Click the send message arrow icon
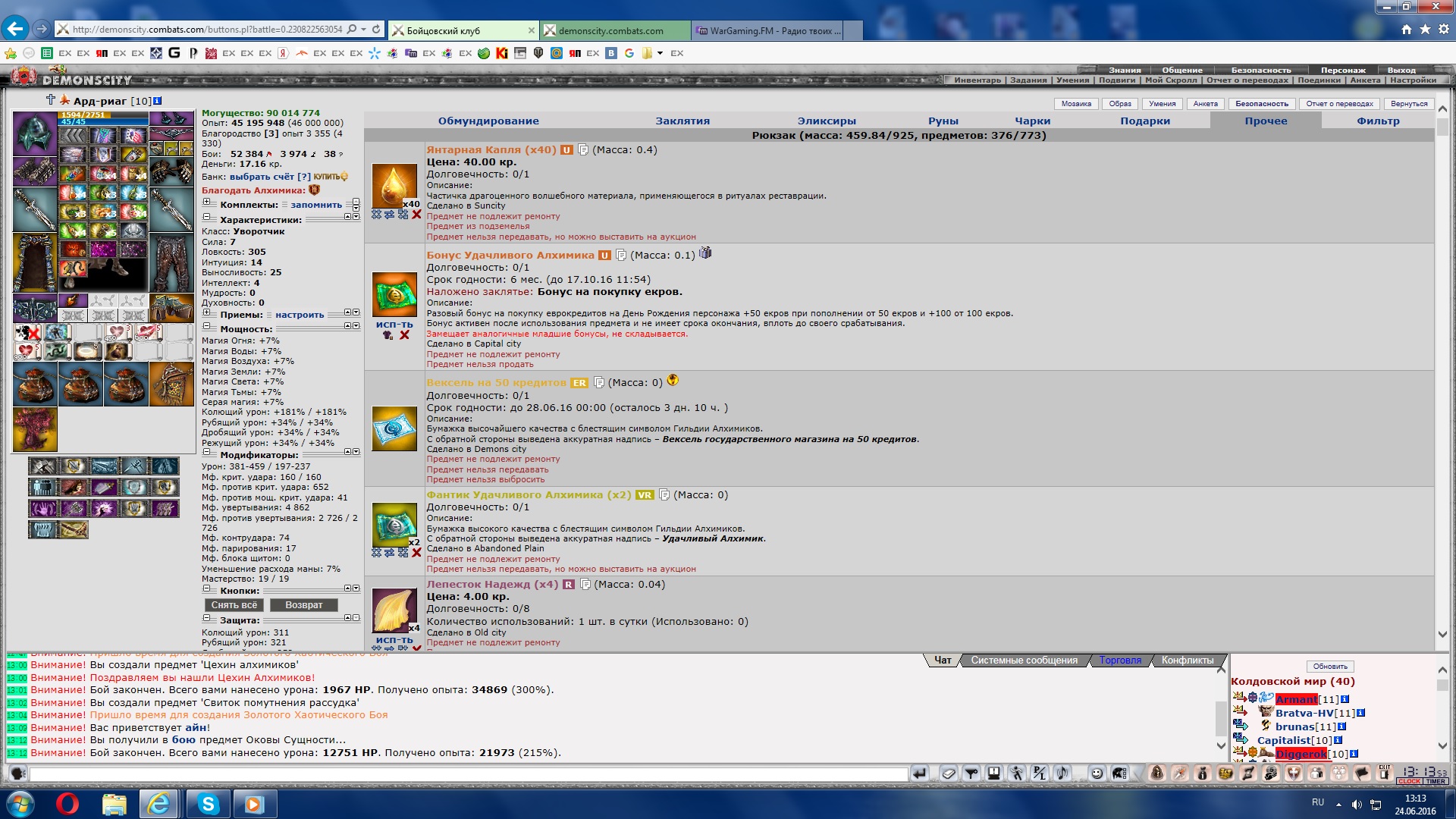Viewport: 1456px width, 819px height. pos(919,773)
